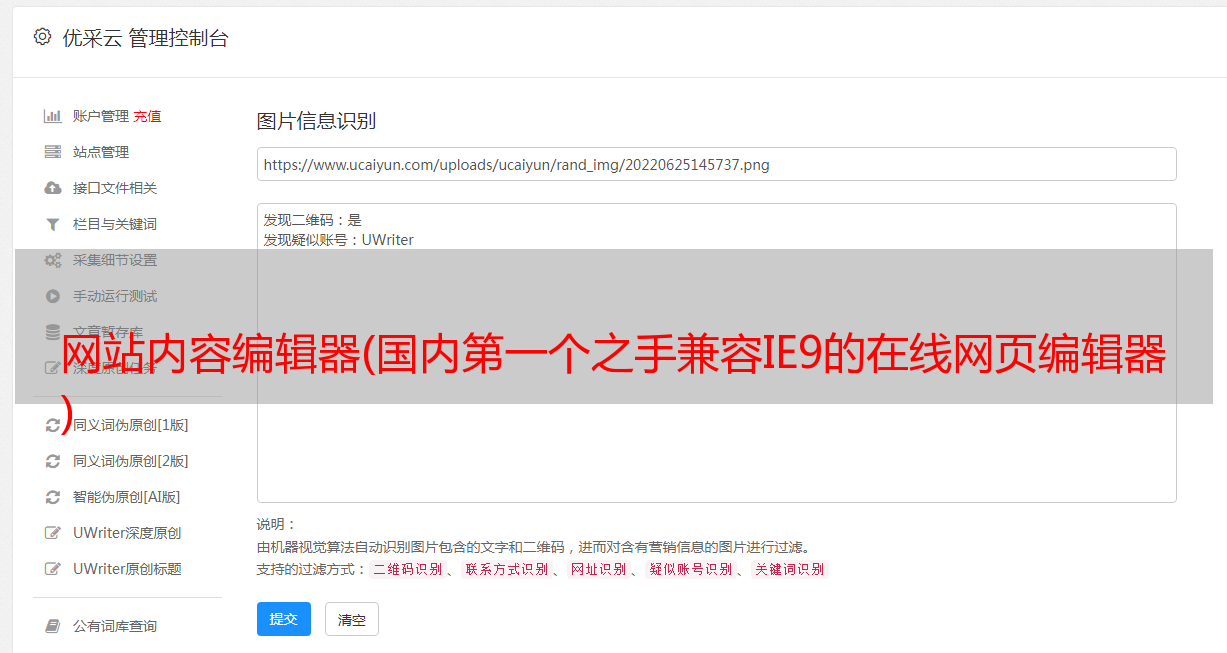Click the image URL input field
The height and width of the screenshot is (653, 1227).
pyautogui.click(x=716, y=164)
